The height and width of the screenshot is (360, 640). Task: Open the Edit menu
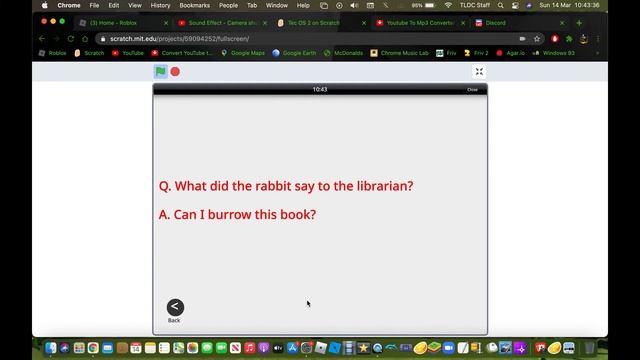coord(113,5)
